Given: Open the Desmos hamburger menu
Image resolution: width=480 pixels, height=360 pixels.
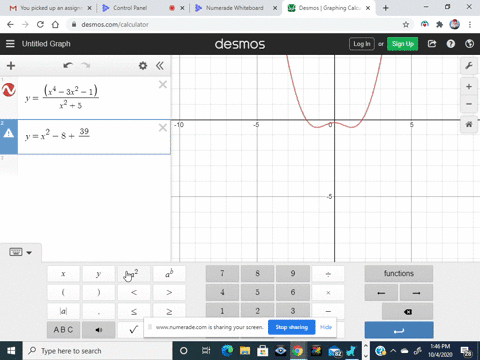Looking at the screenshot, I should [x=10, y=44].
